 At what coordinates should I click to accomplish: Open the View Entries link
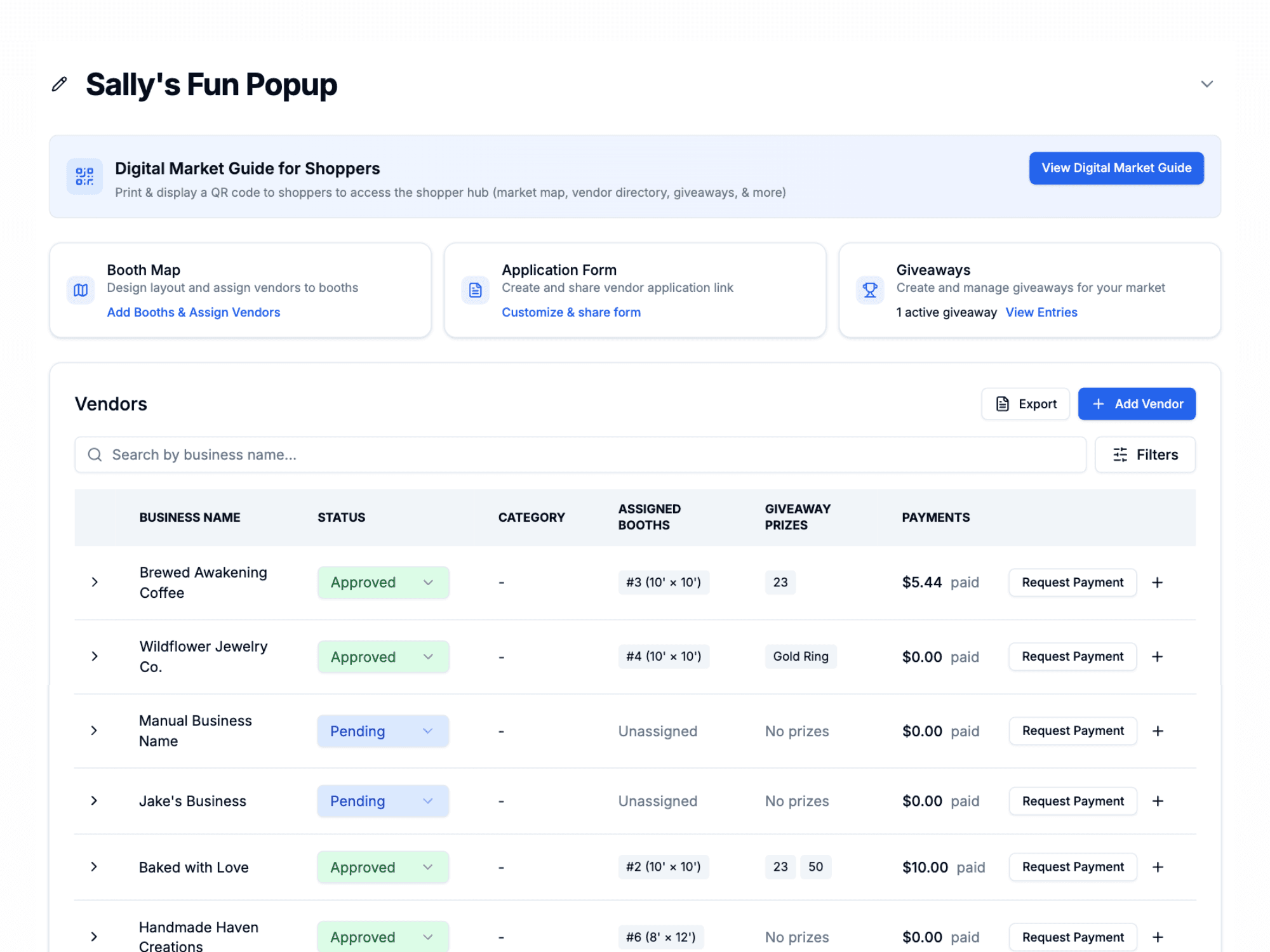tap(1041, 312)
